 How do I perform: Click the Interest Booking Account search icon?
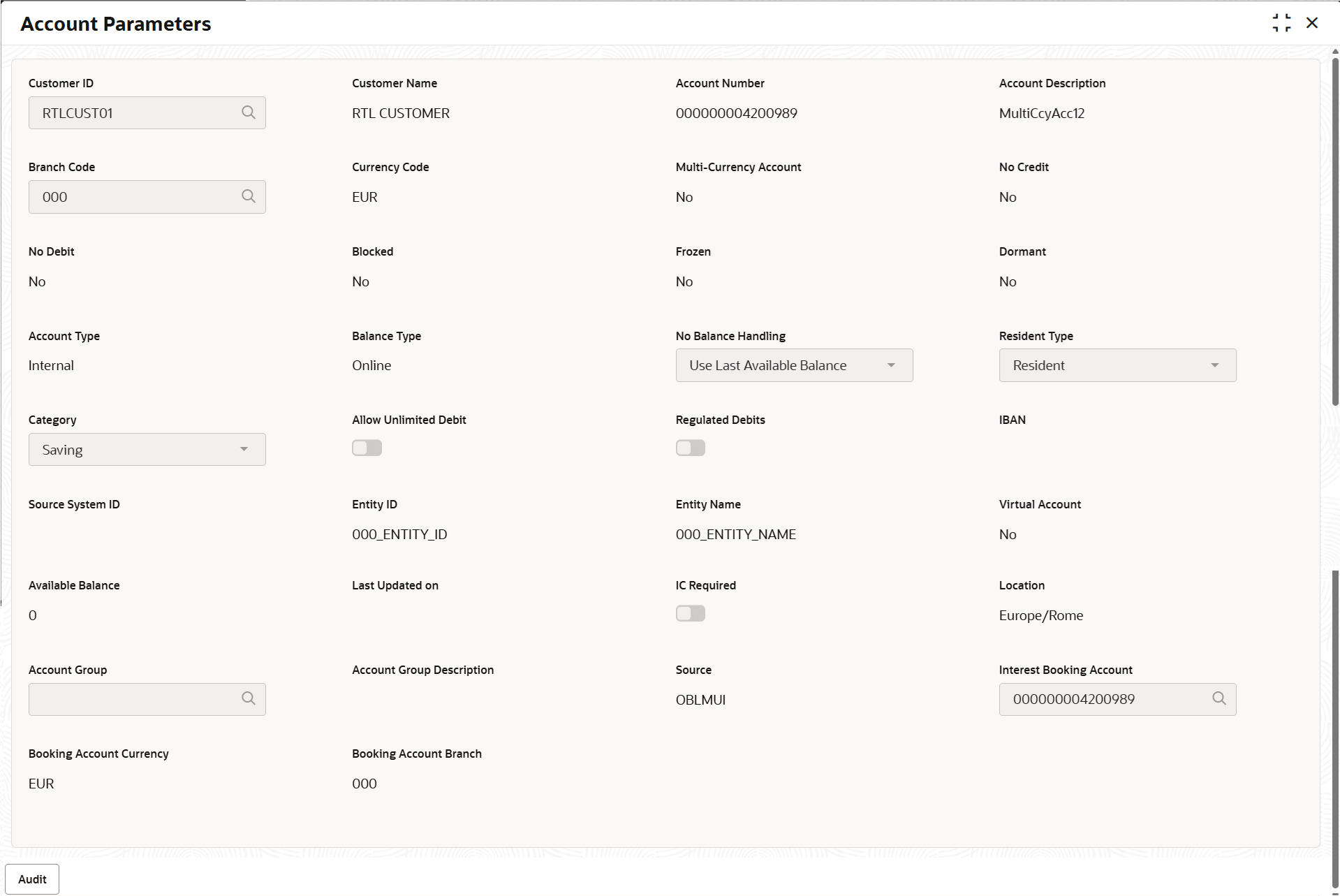tap(1218, 698)
